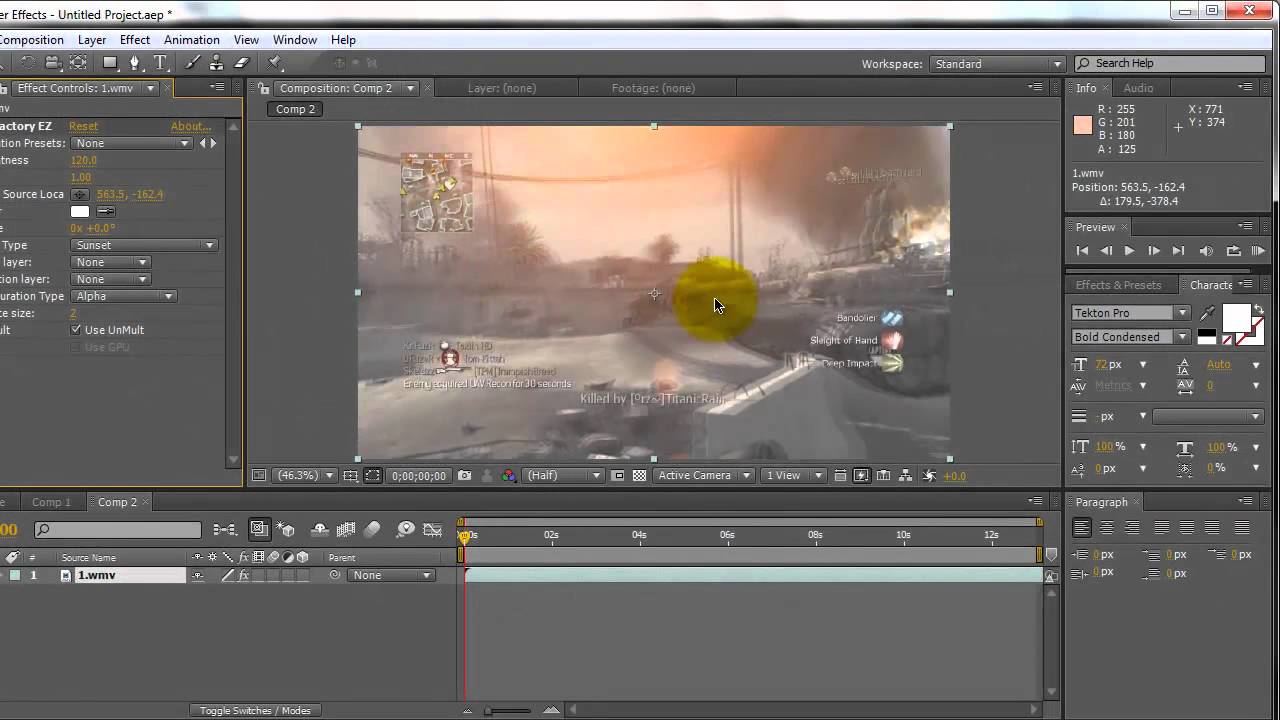Toggle the Preview audio mute button
Image resolution: width=1280 pixels, height=720 pixels.
coord(1206,251)
